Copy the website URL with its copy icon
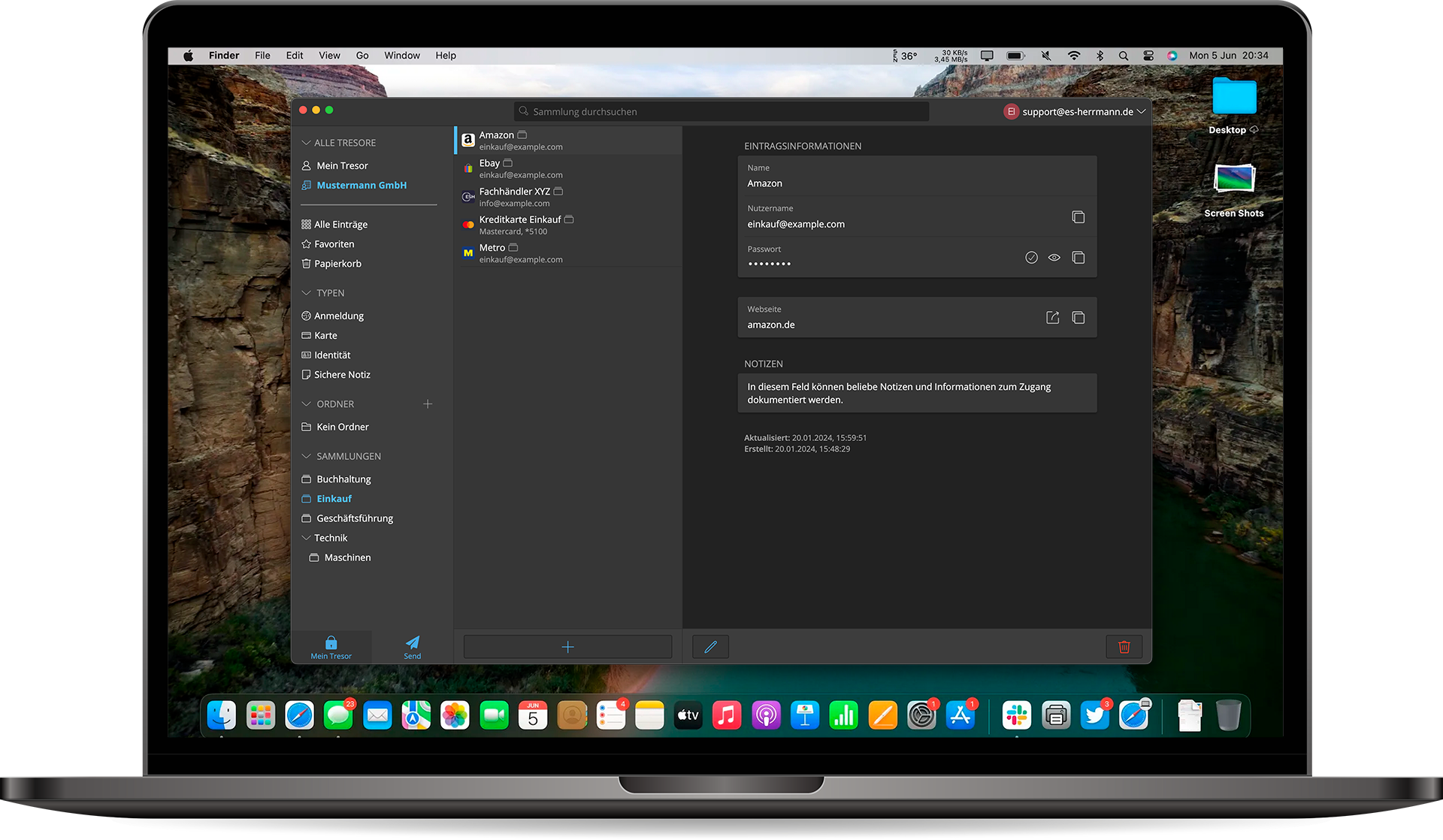The image size is (1443, 840). coord(1078,318)
